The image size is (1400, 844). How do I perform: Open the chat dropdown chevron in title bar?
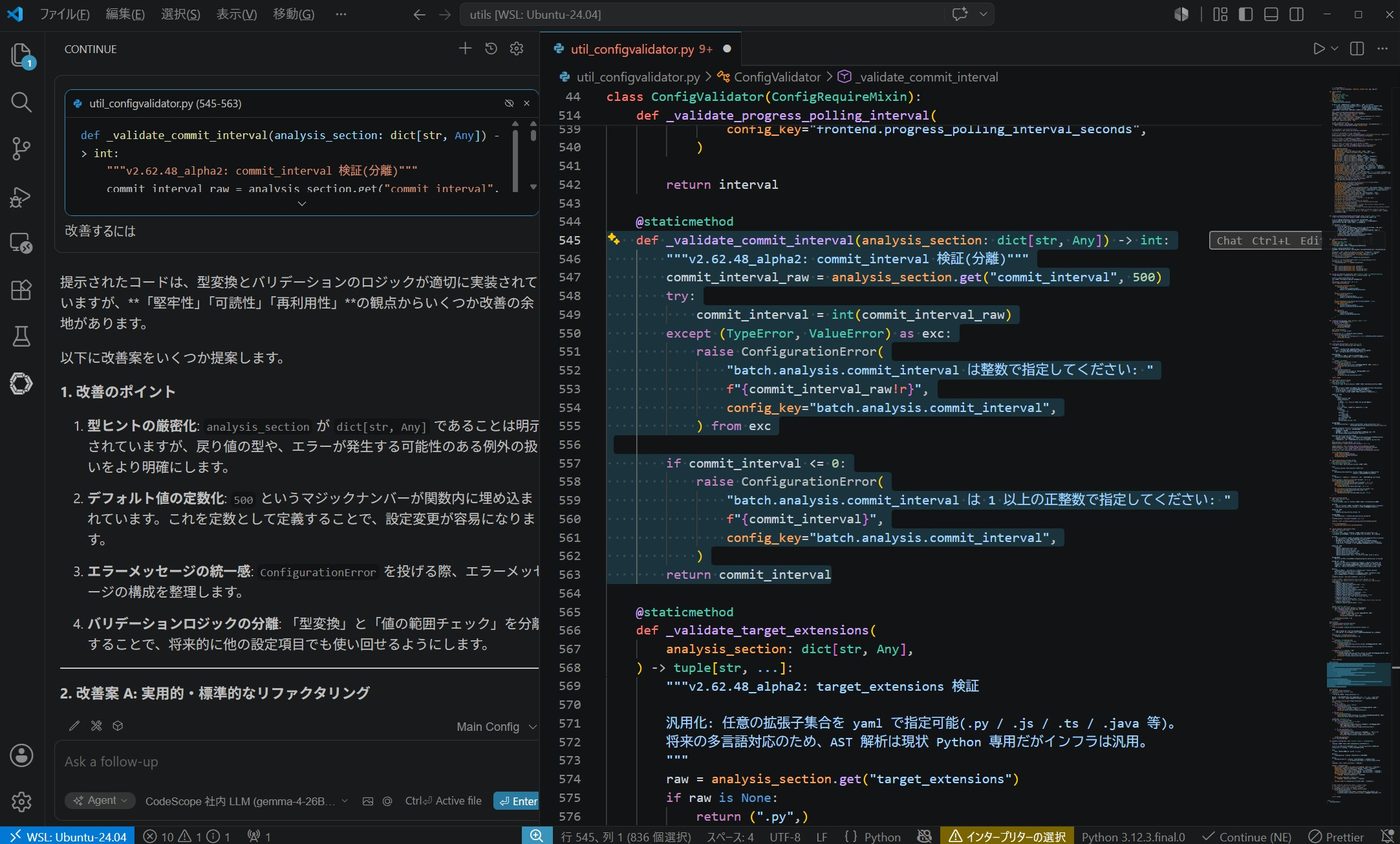point(983,14)
